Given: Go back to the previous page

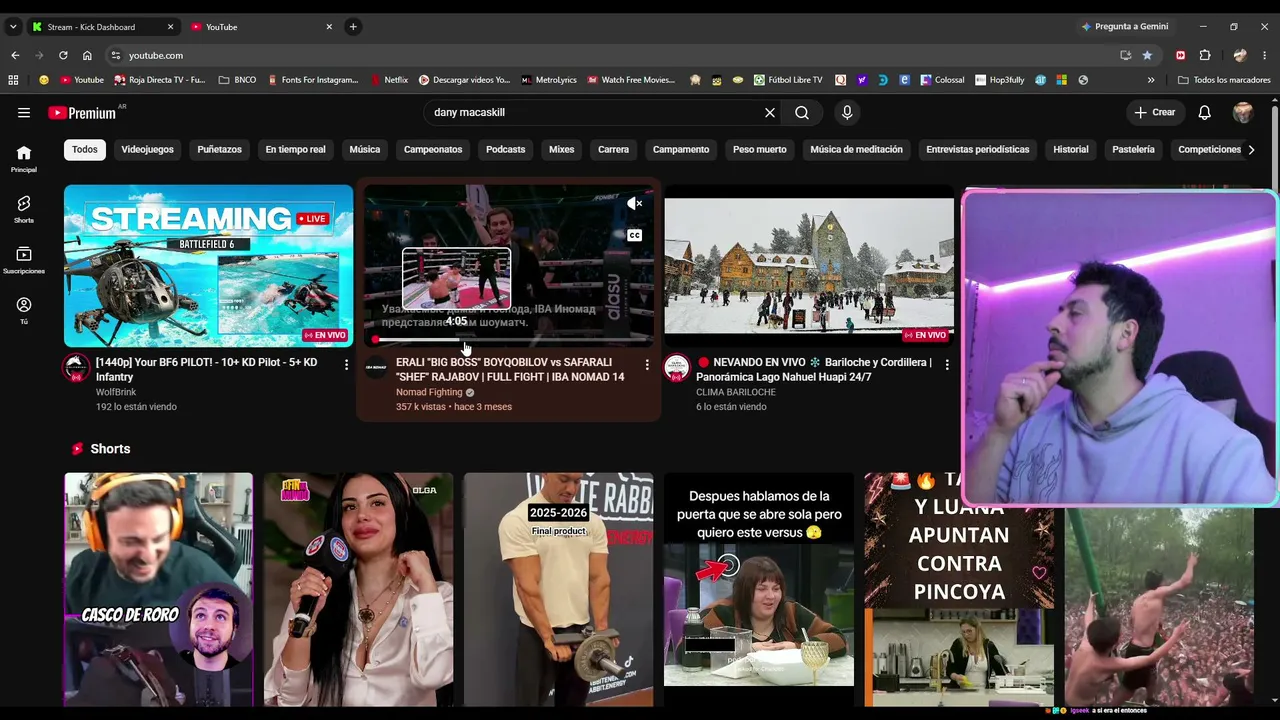Looking at the screenshot, I should [15, 56].
